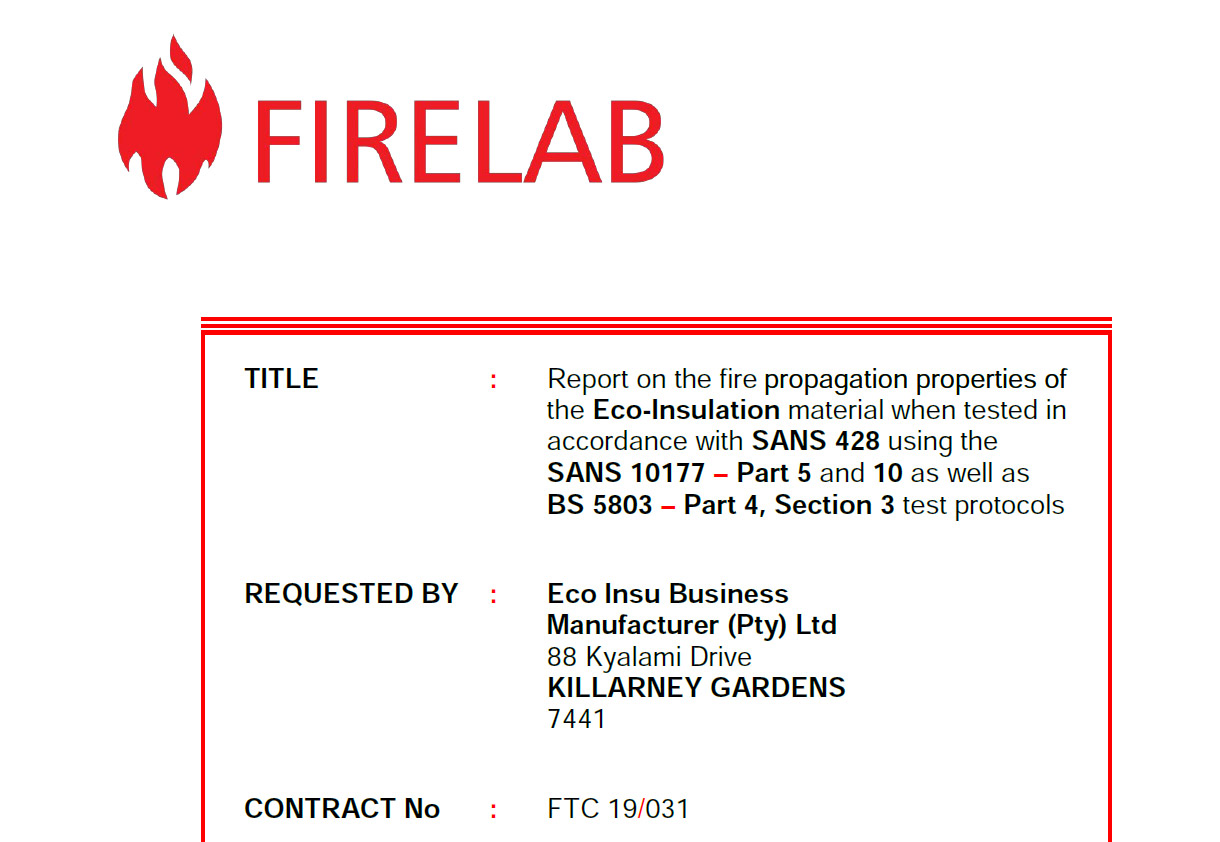Click the red colon after TITLE
Viewport: 1220px width, 842px height.
[494, 381]
